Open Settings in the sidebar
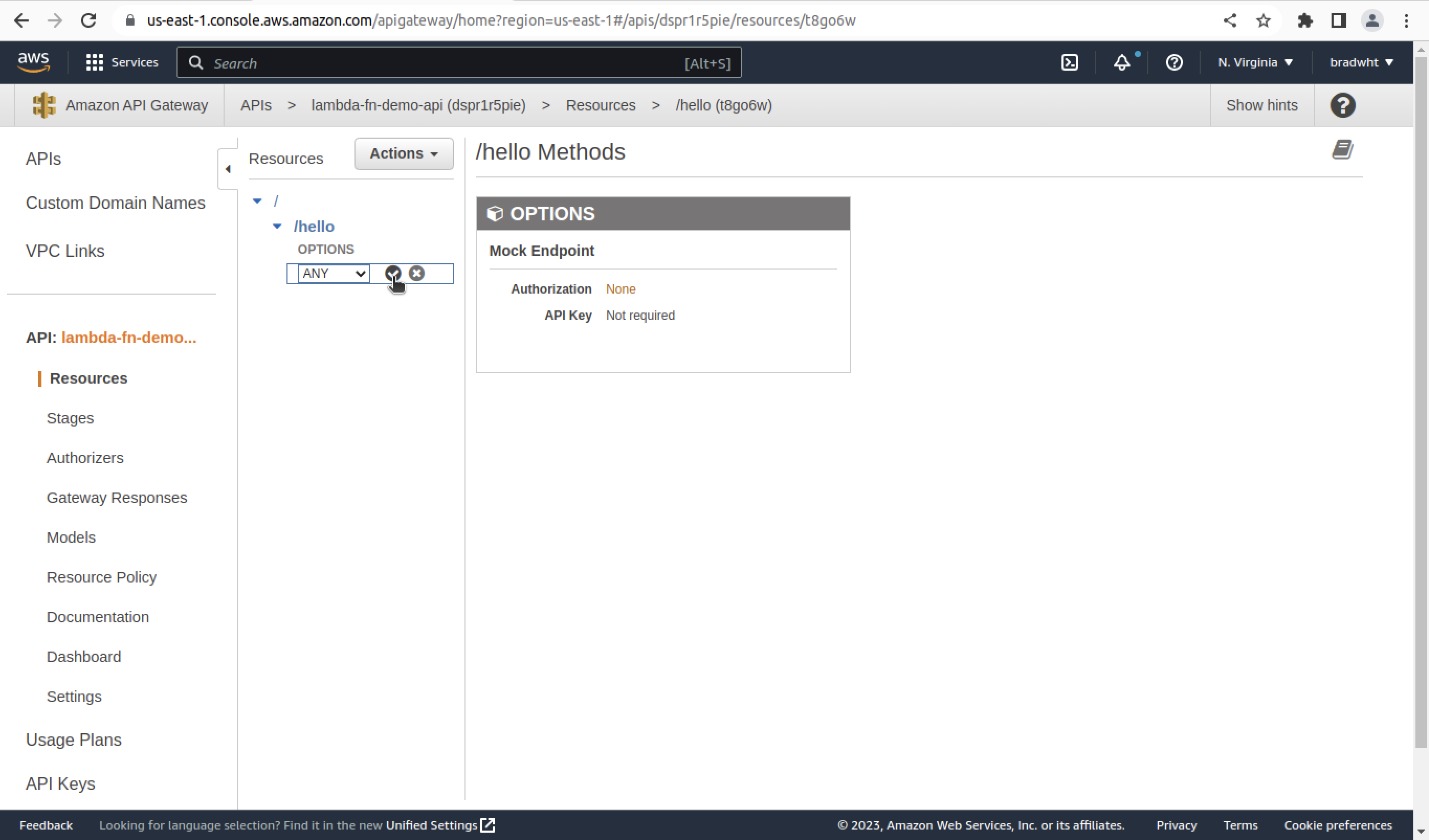 click(74, 696)
